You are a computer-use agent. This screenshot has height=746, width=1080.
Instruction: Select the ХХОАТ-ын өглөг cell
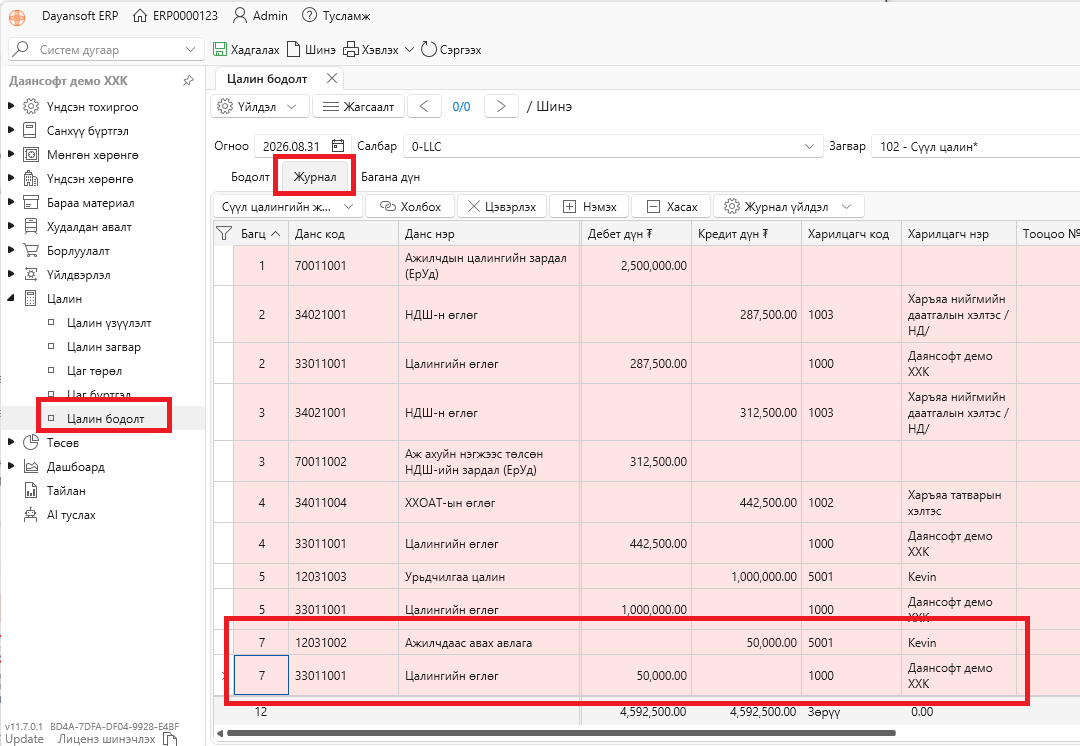(489, 503)
